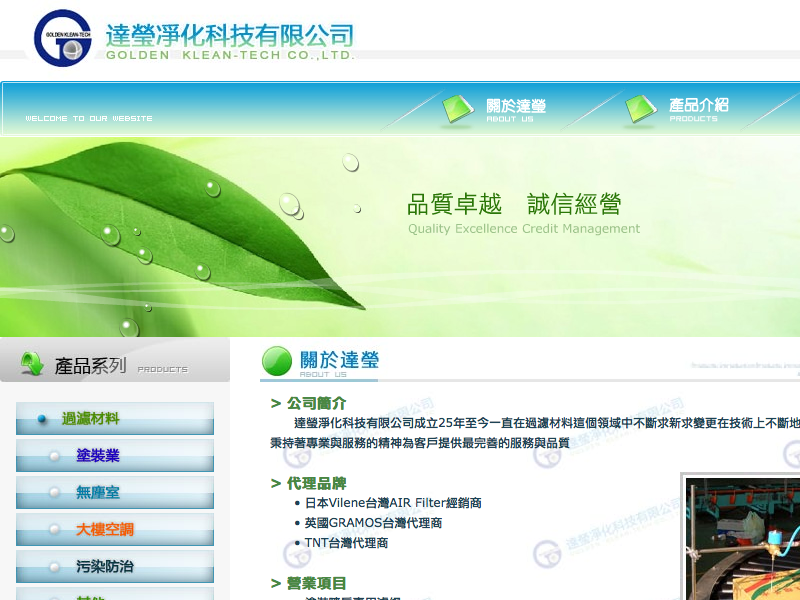Click the green arrow icon in 產品系列 header
The width and height of the screenshot is (800, 600).
click(31, 363)
